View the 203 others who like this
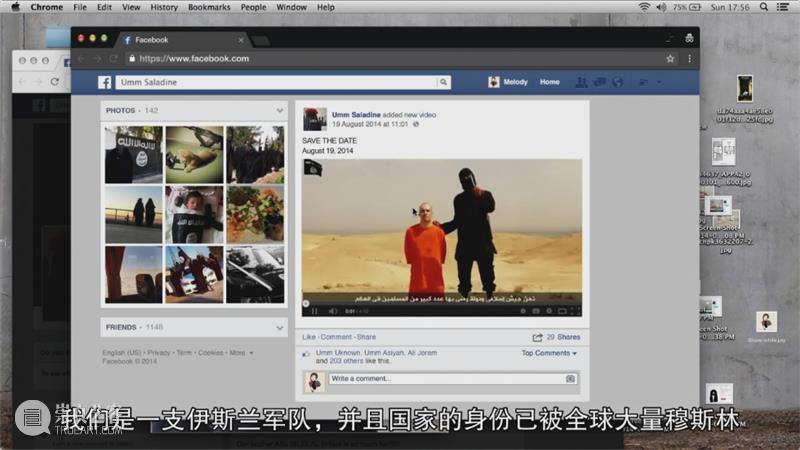The height and width of the screenshot is (450, 800). [x=346, y=361]
